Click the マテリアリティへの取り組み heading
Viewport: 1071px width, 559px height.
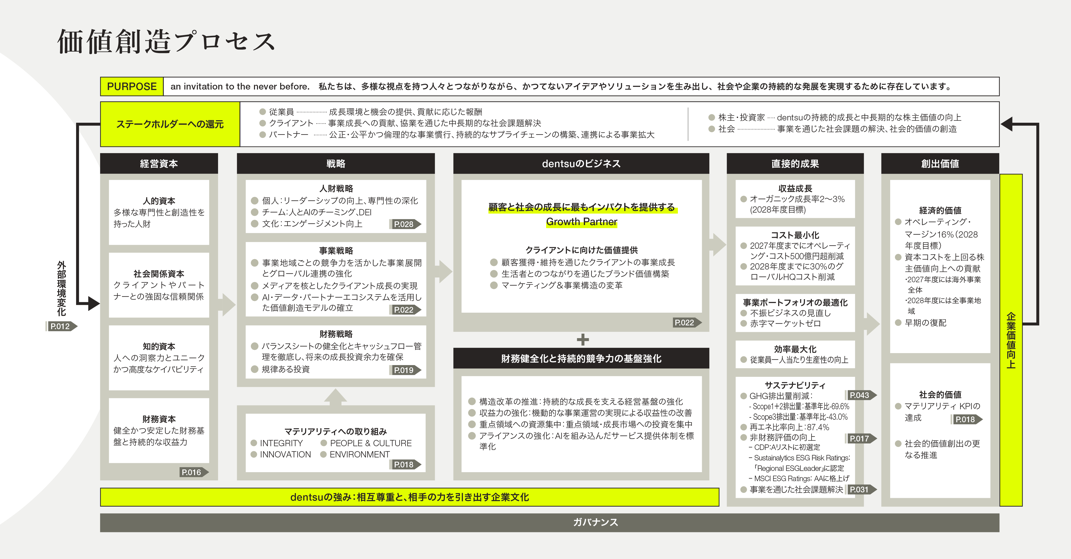tap(336, 431)
